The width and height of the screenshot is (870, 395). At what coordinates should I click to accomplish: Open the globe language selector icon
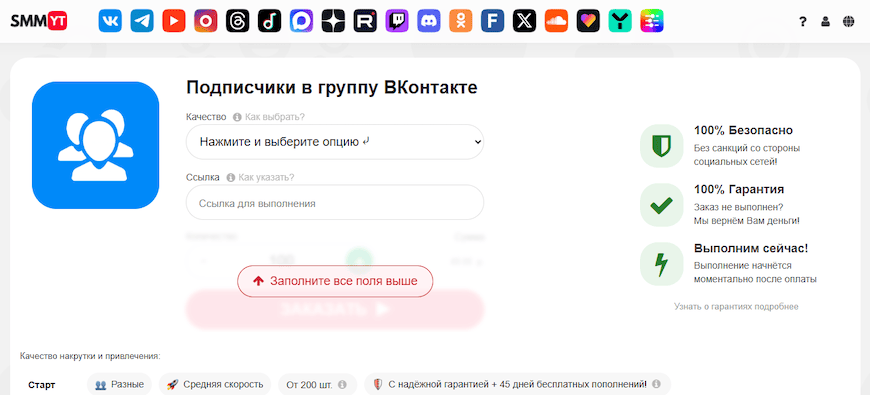(x=848, y=22)
